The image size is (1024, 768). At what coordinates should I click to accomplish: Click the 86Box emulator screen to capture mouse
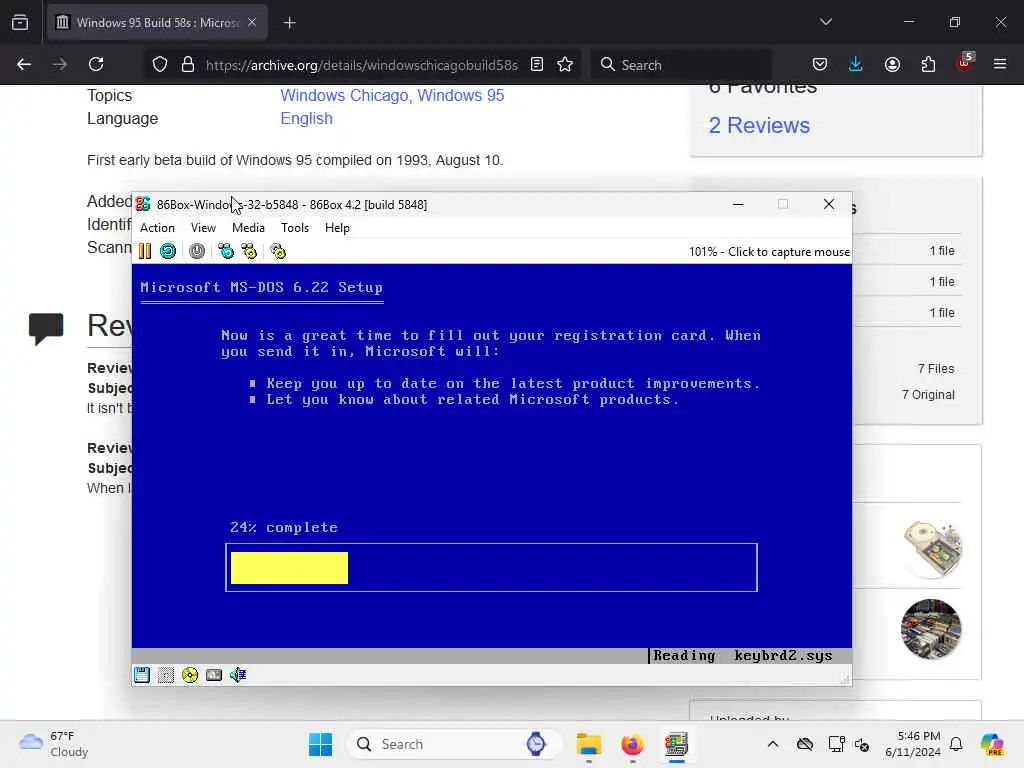coord(492,464)
